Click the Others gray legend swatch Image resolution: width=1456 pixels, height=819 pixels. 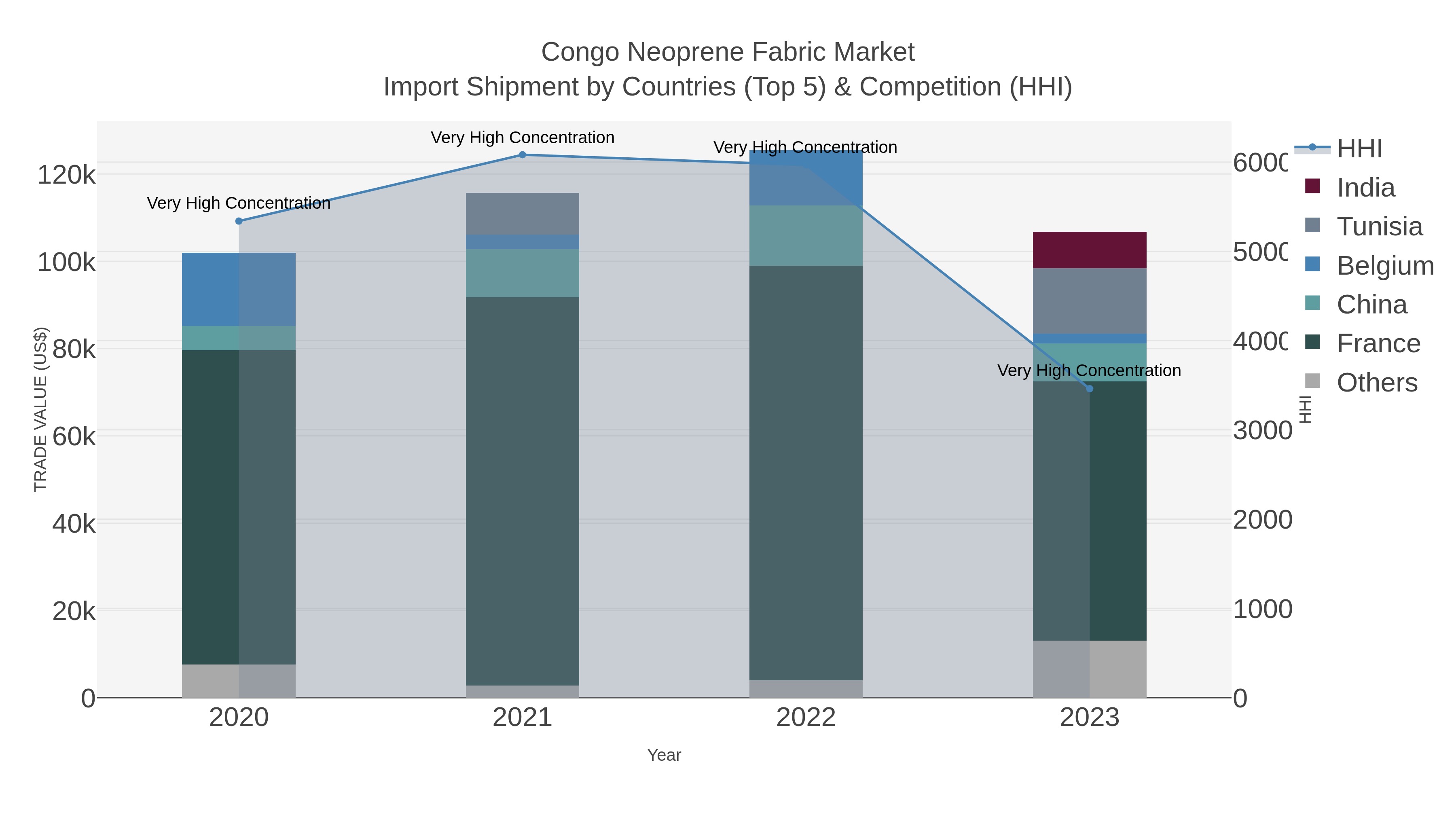coord(1312,381)
